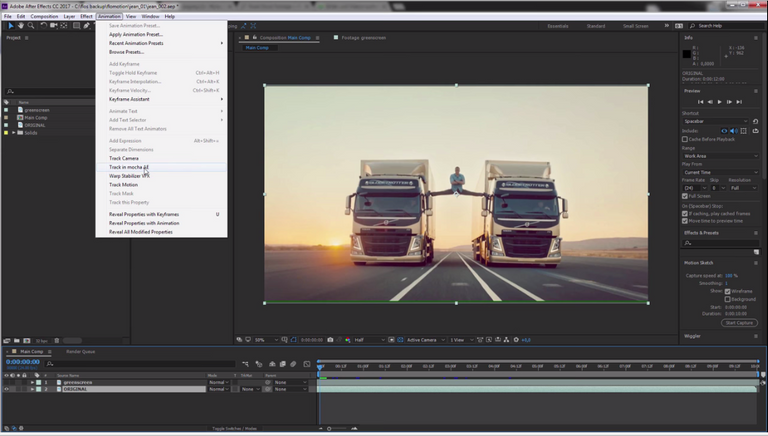Viewport: 768px width, 436px height.
Task: Toggle the Include audio speaker icon
Action: click(x=734, y=131)
